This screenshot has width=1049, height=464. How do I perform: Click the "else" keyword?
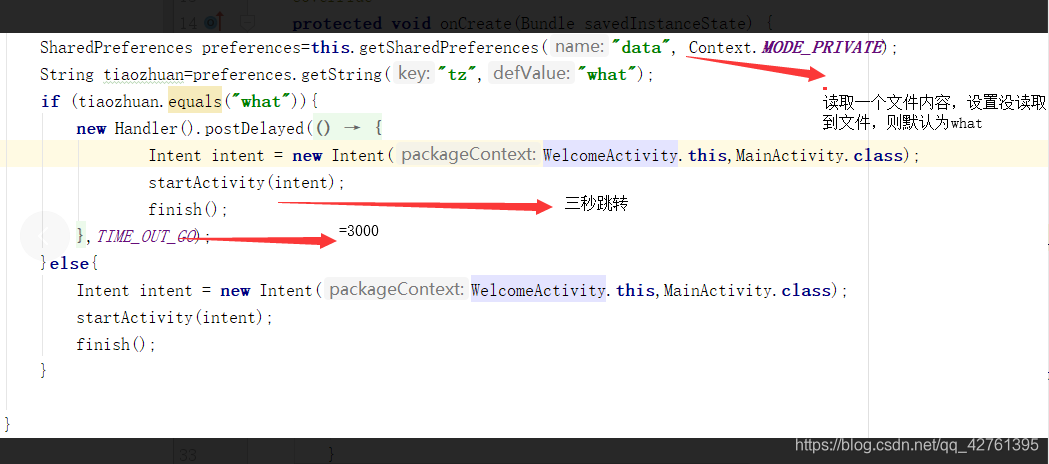(x=70, y=264)
